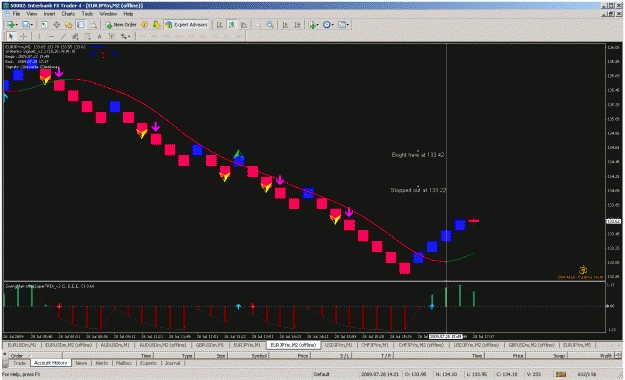Open the Periods clock dropdown
625x380 pixels.
(x=328, y=25)
